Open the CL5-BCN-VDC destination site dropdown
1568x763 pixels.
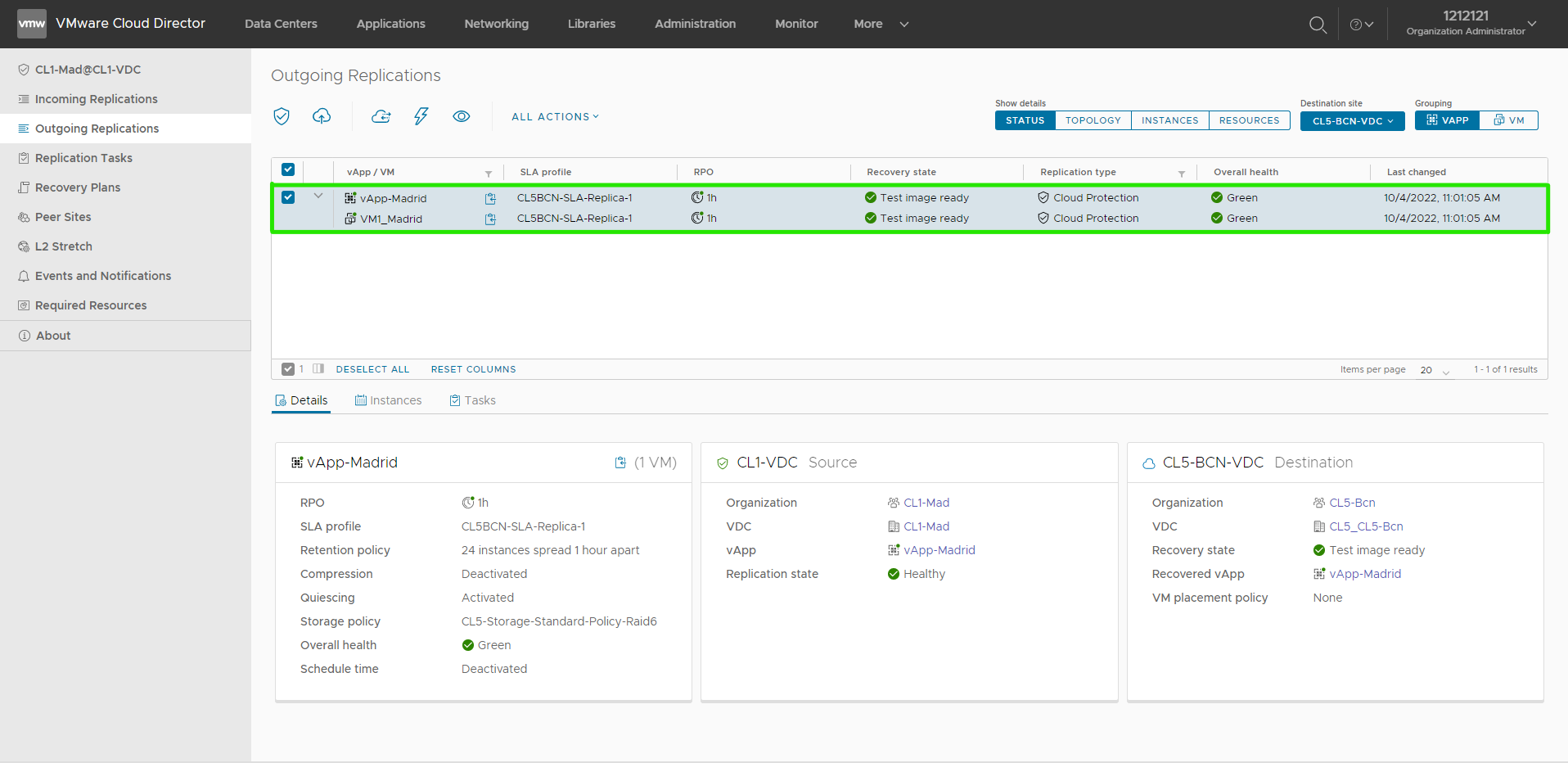point(1353,121)
